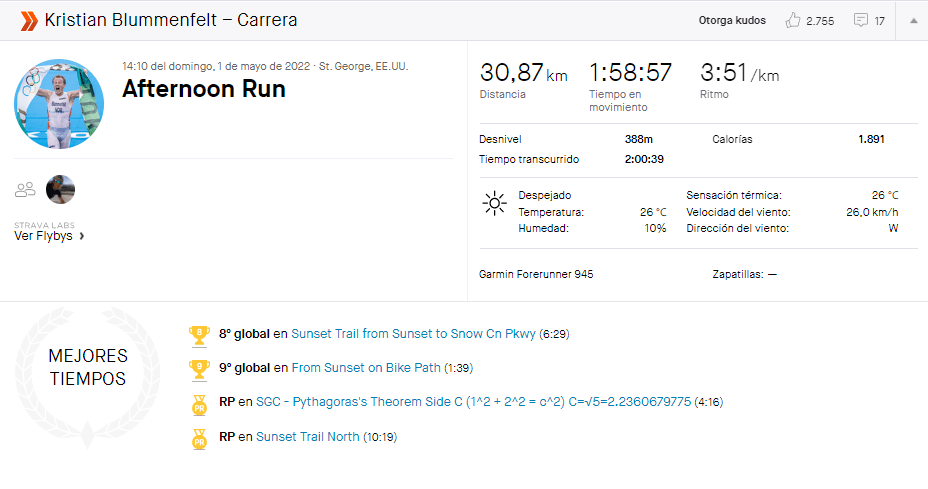
Task: Click the Zapatillas shoes label
Action: pos(737,274)
